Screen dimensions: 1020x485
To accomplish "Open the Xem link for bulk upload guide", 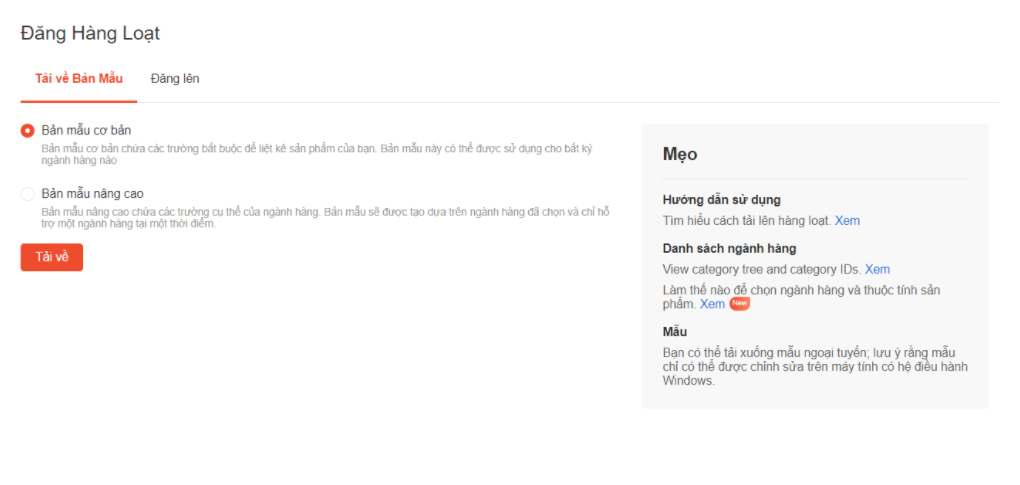I will (847, 220).
